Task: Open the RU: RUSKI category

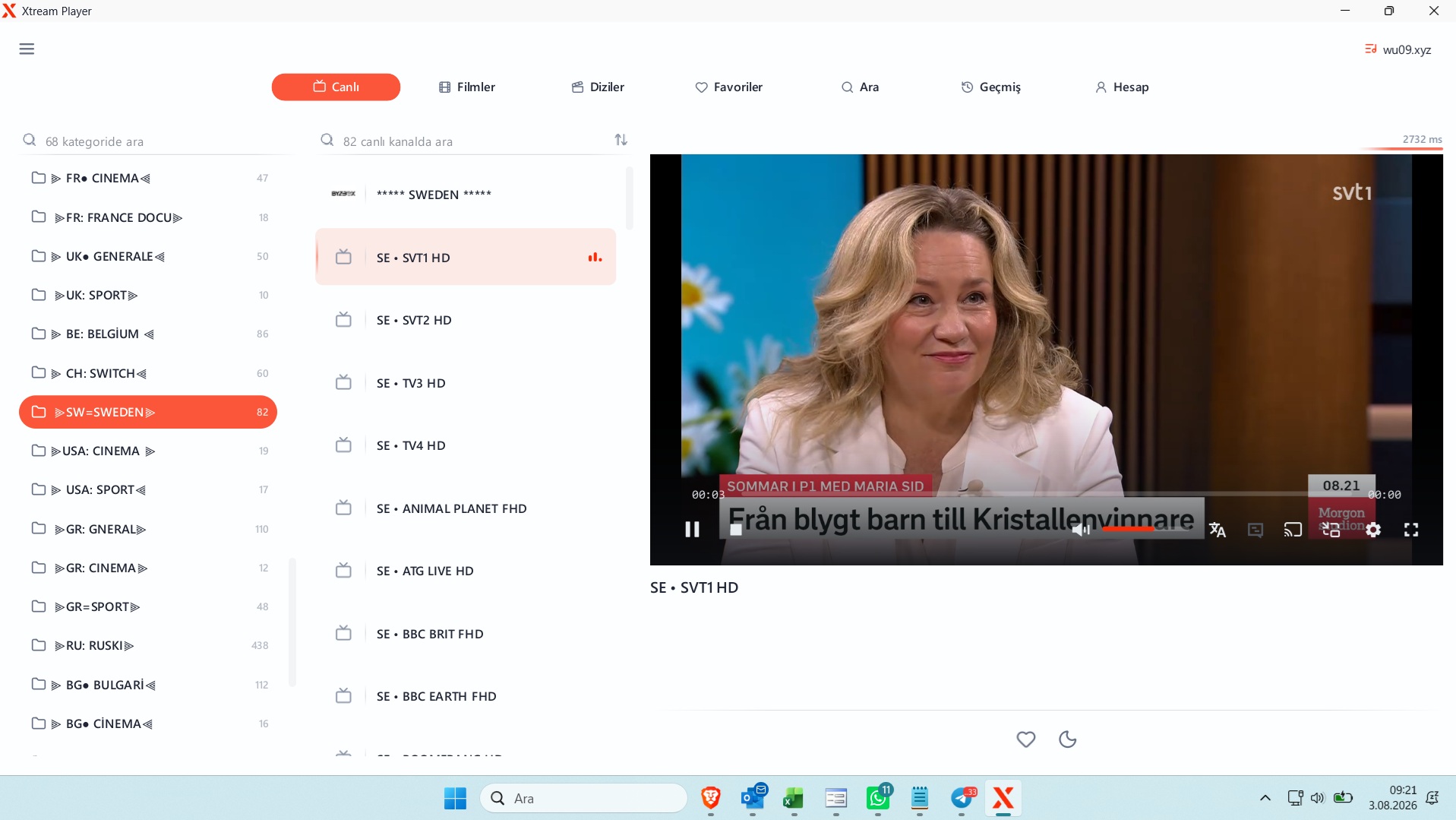Action: coord(148,645)
